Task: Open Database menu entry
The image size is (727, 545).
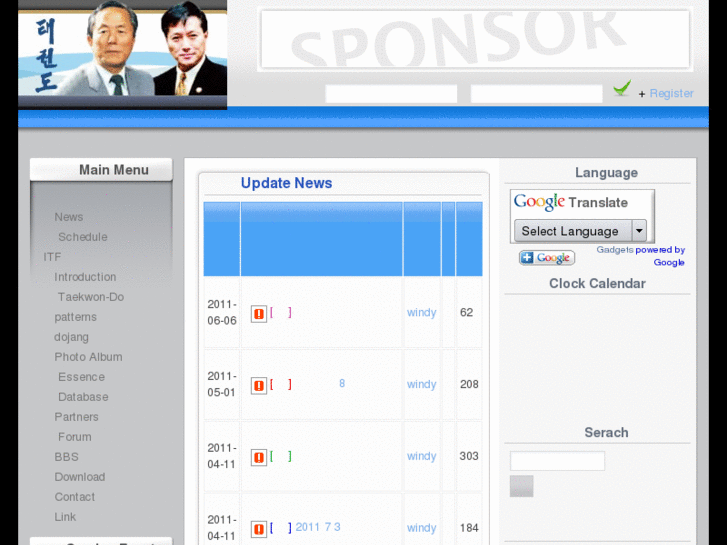Action: (83, 397)
